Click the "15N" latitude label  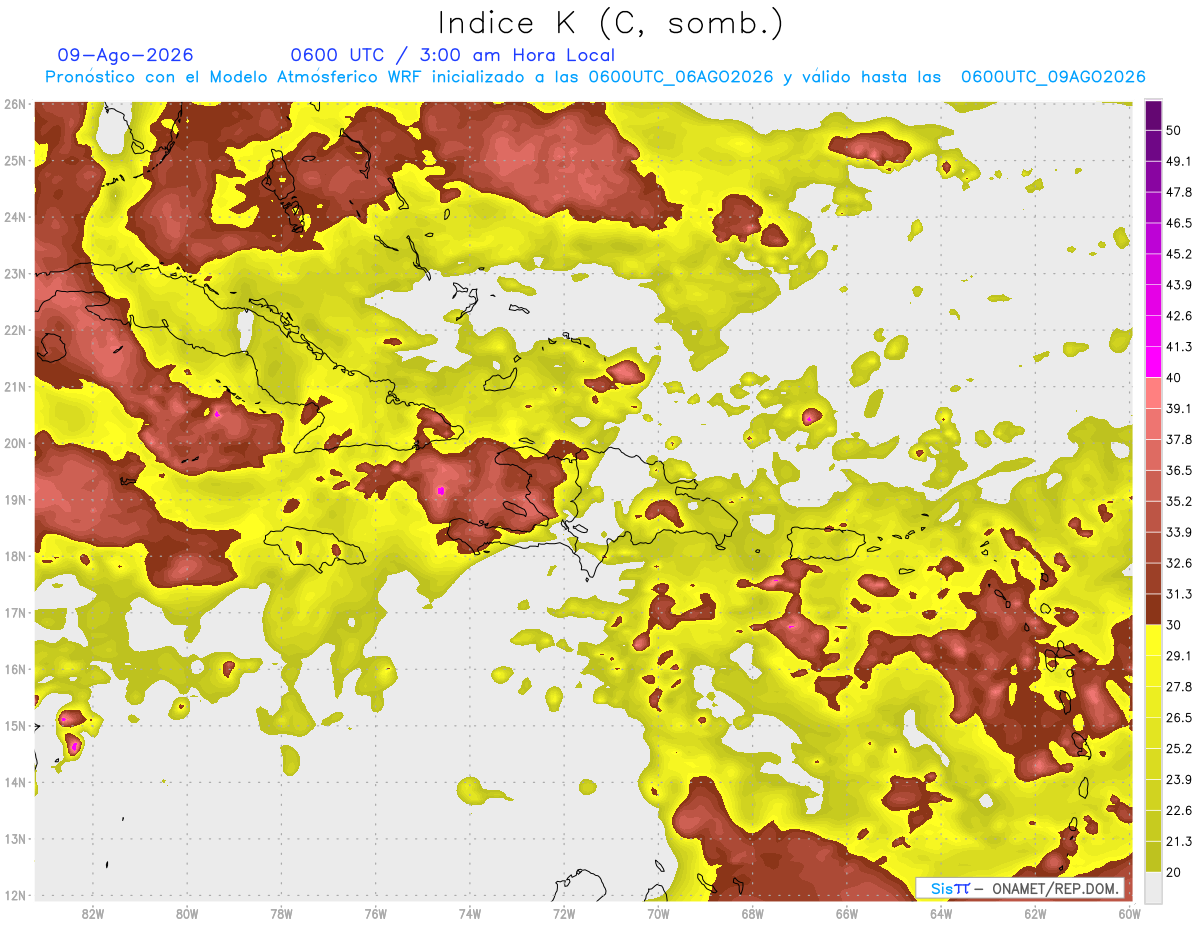click(x=15, y=725)
